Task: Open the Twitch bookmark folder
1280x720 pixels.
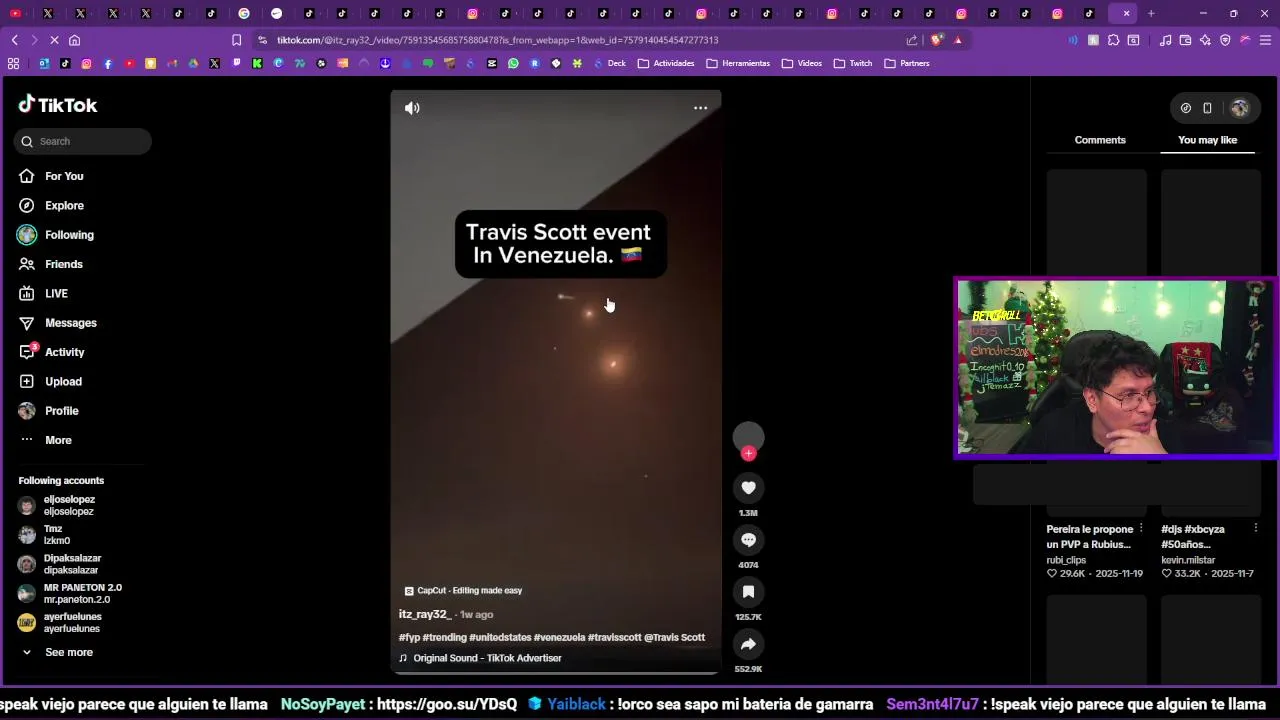Action: pyautogui.click(x=853, y=63)
